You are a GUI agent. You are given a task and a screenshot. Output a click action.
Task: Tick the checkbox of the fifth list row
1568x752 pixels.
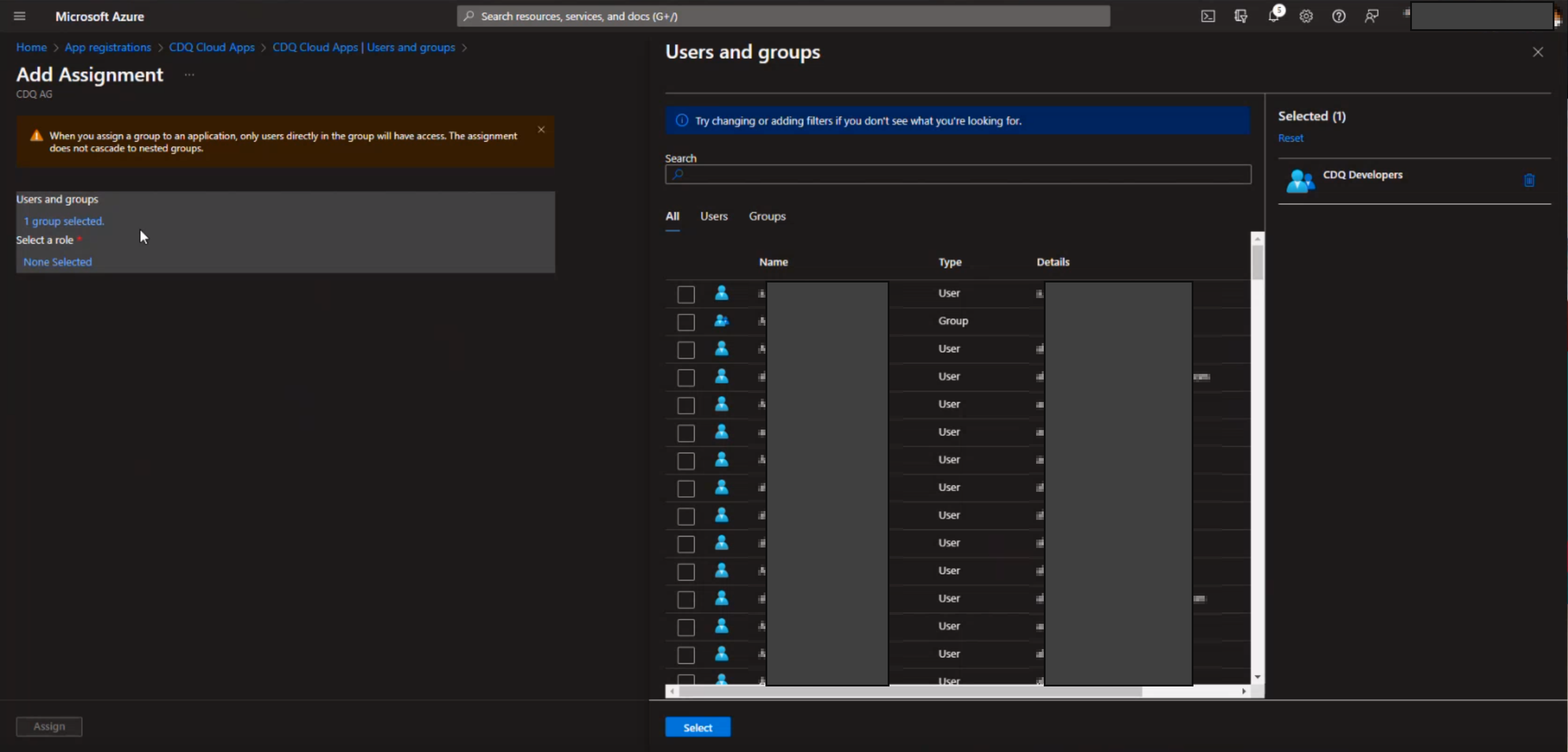(686, 405)
